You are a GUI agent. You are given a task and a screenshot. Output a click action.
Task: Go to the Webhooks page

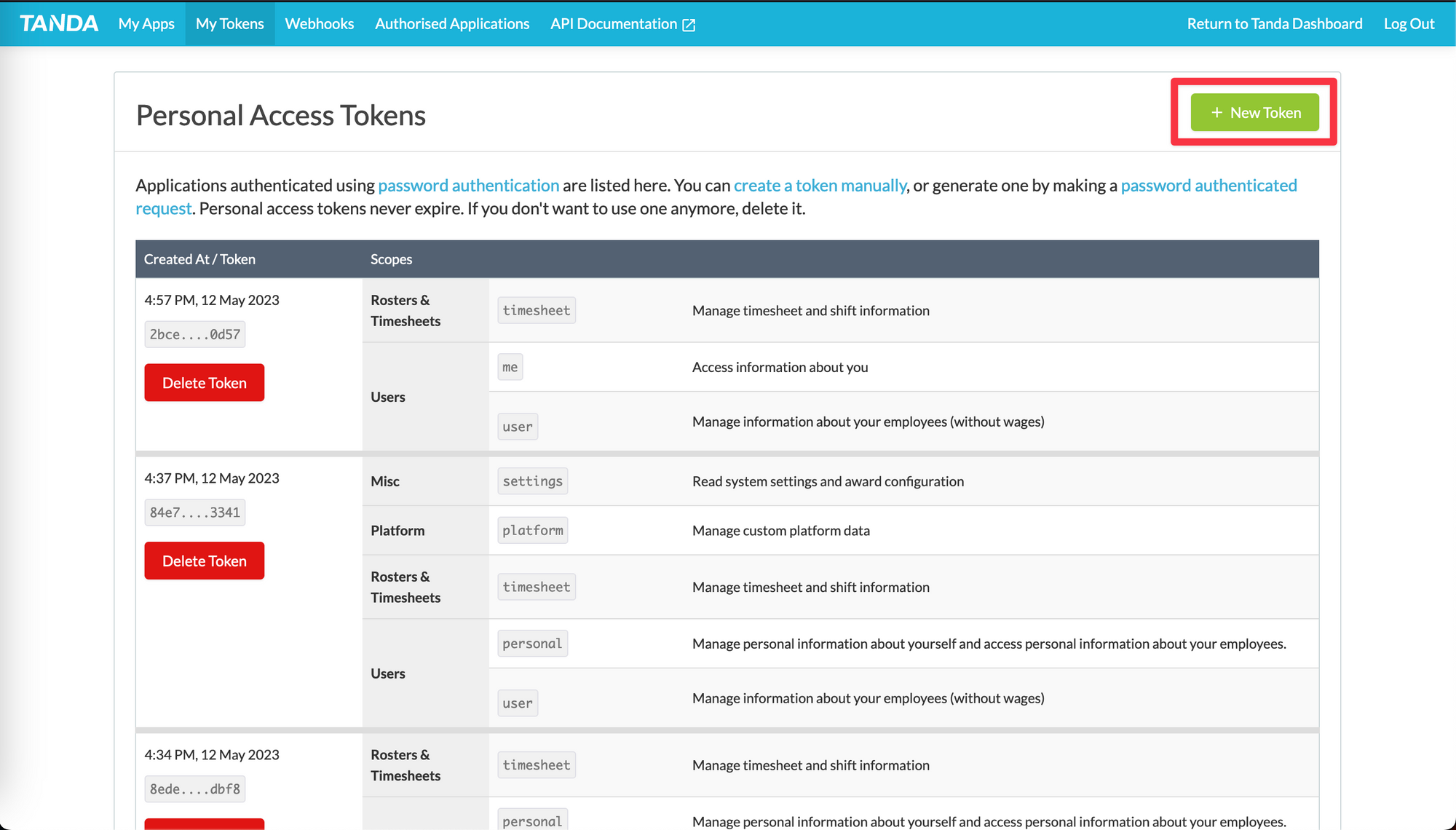pyautogui.click(x=319, y=23)
